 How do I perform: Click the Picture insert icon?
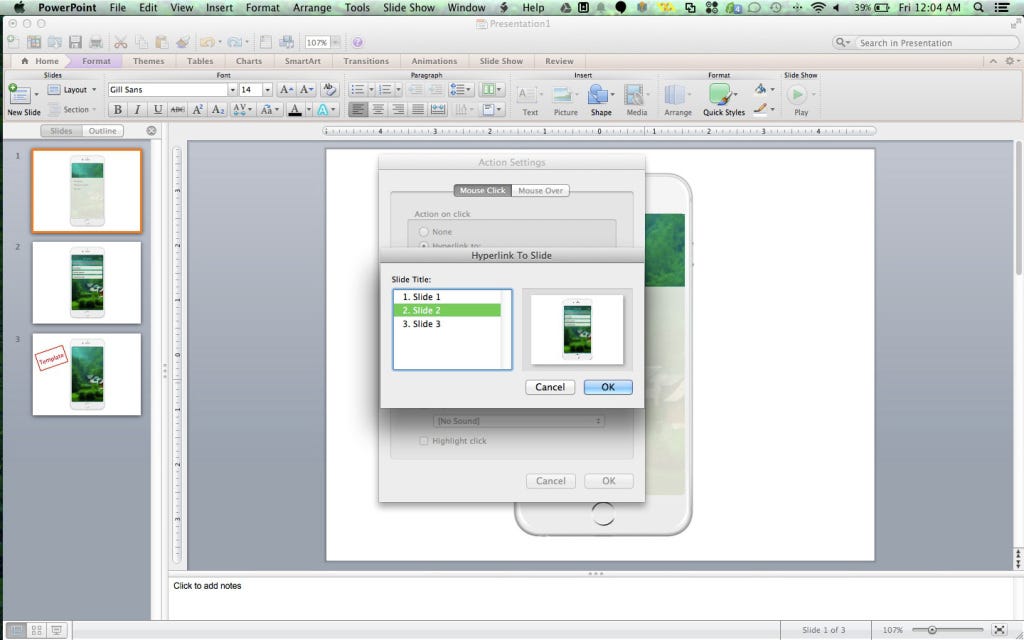562,95
